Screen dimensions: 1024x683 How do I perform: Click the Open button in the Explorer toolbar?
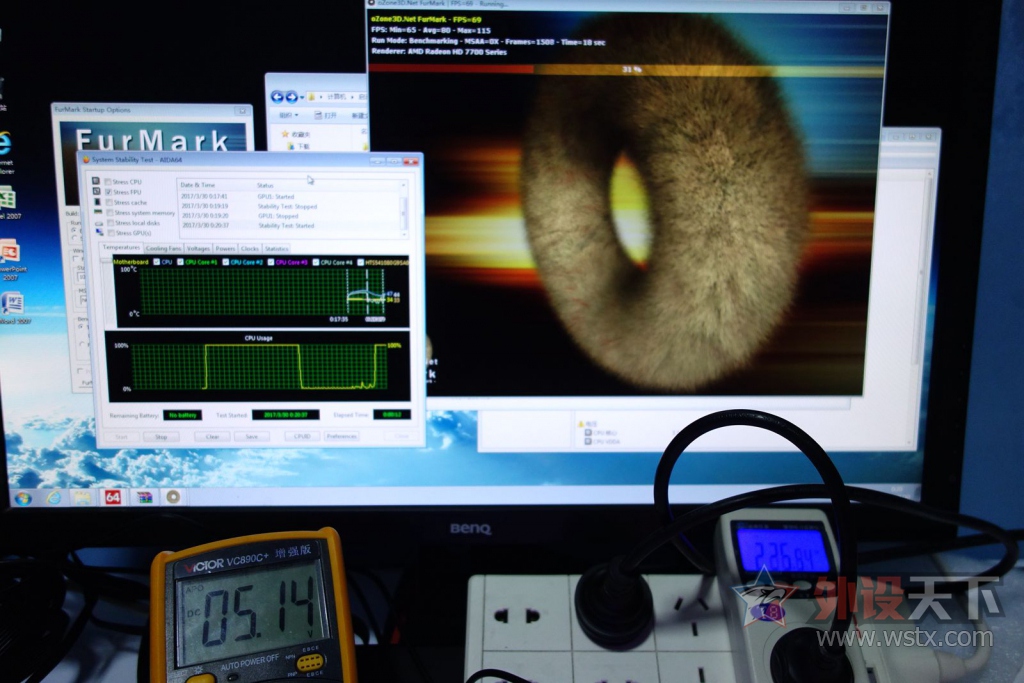pyautogui.click(x=325, y=116)
